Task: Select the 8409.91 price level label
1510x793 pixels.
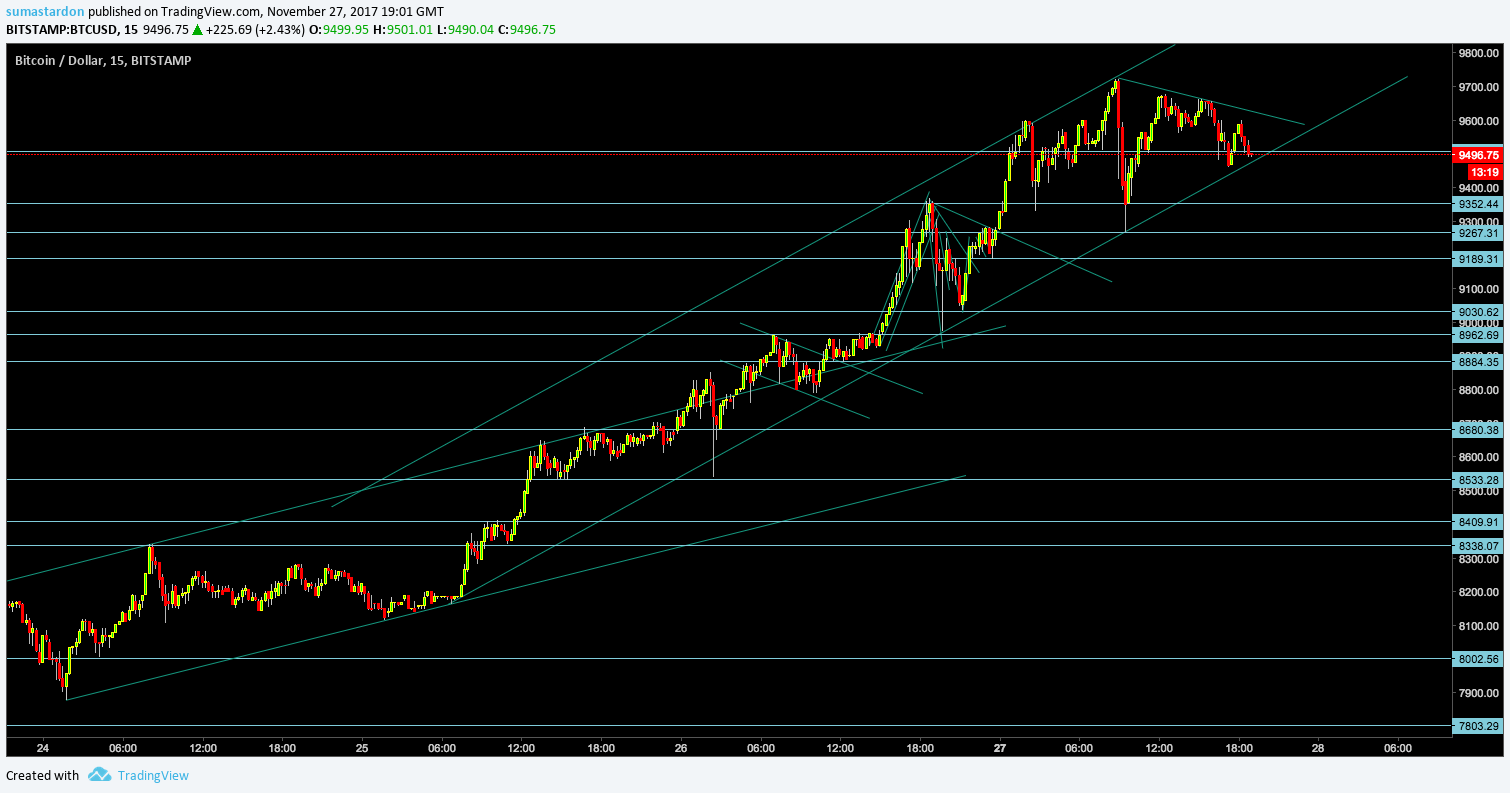Action: pyautogui.click(x=1478, y=522)
